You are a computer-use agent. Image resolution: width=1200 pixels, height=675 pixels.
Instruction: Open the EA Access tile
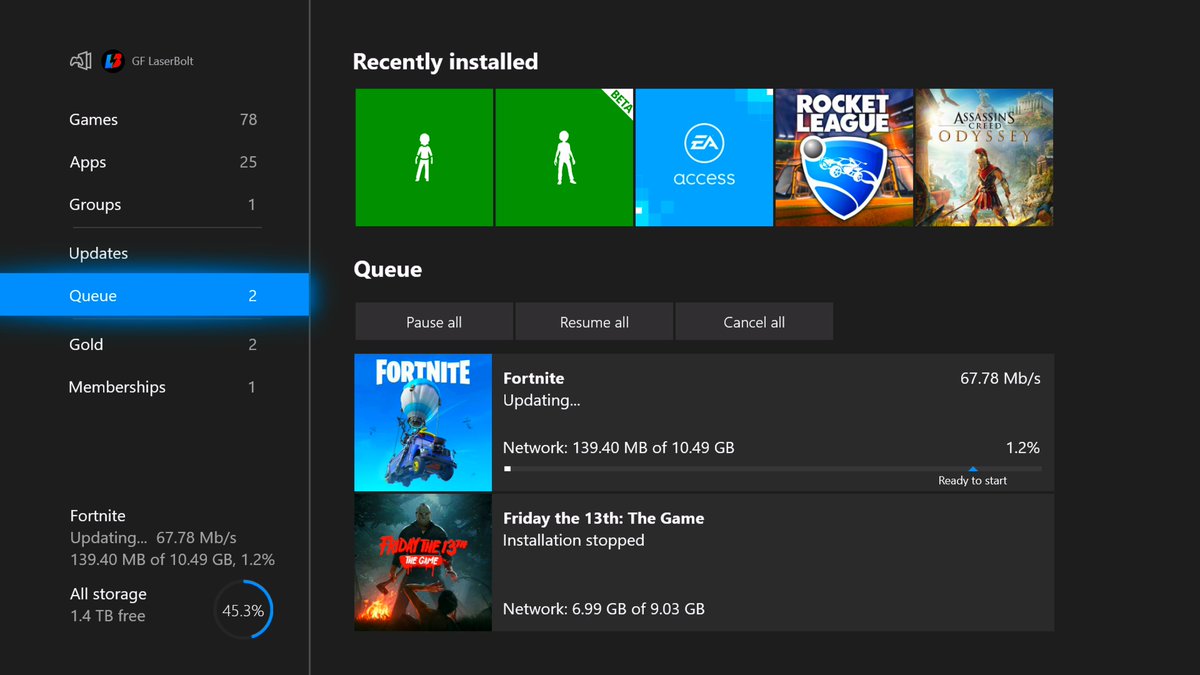(704, 157)
